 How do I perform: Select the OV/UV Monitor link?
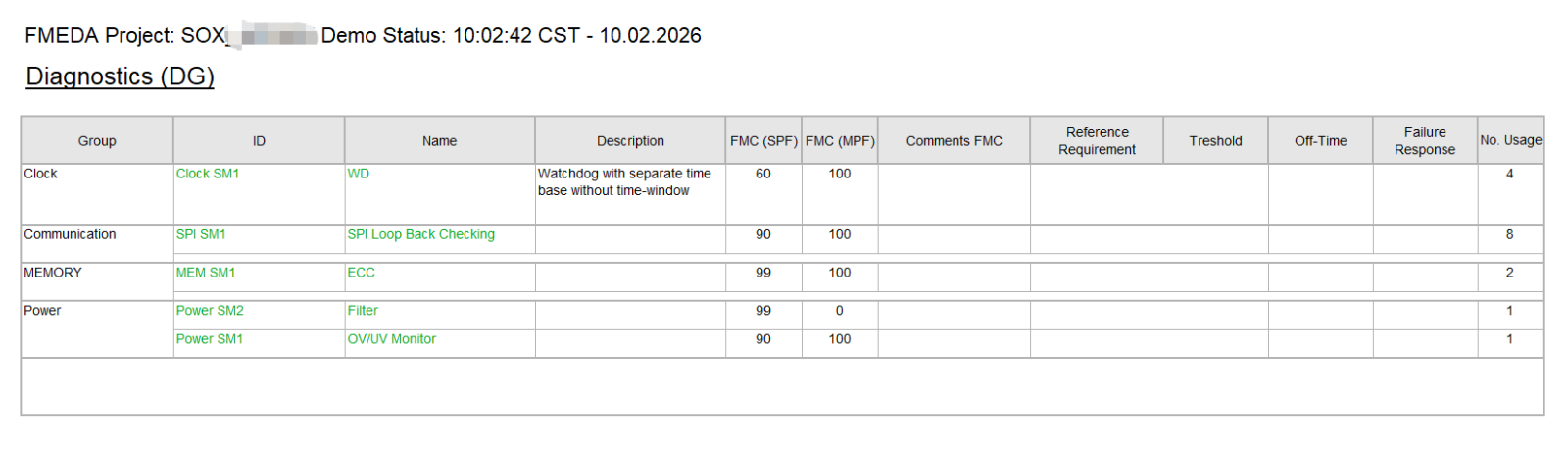tap(391, 339)
